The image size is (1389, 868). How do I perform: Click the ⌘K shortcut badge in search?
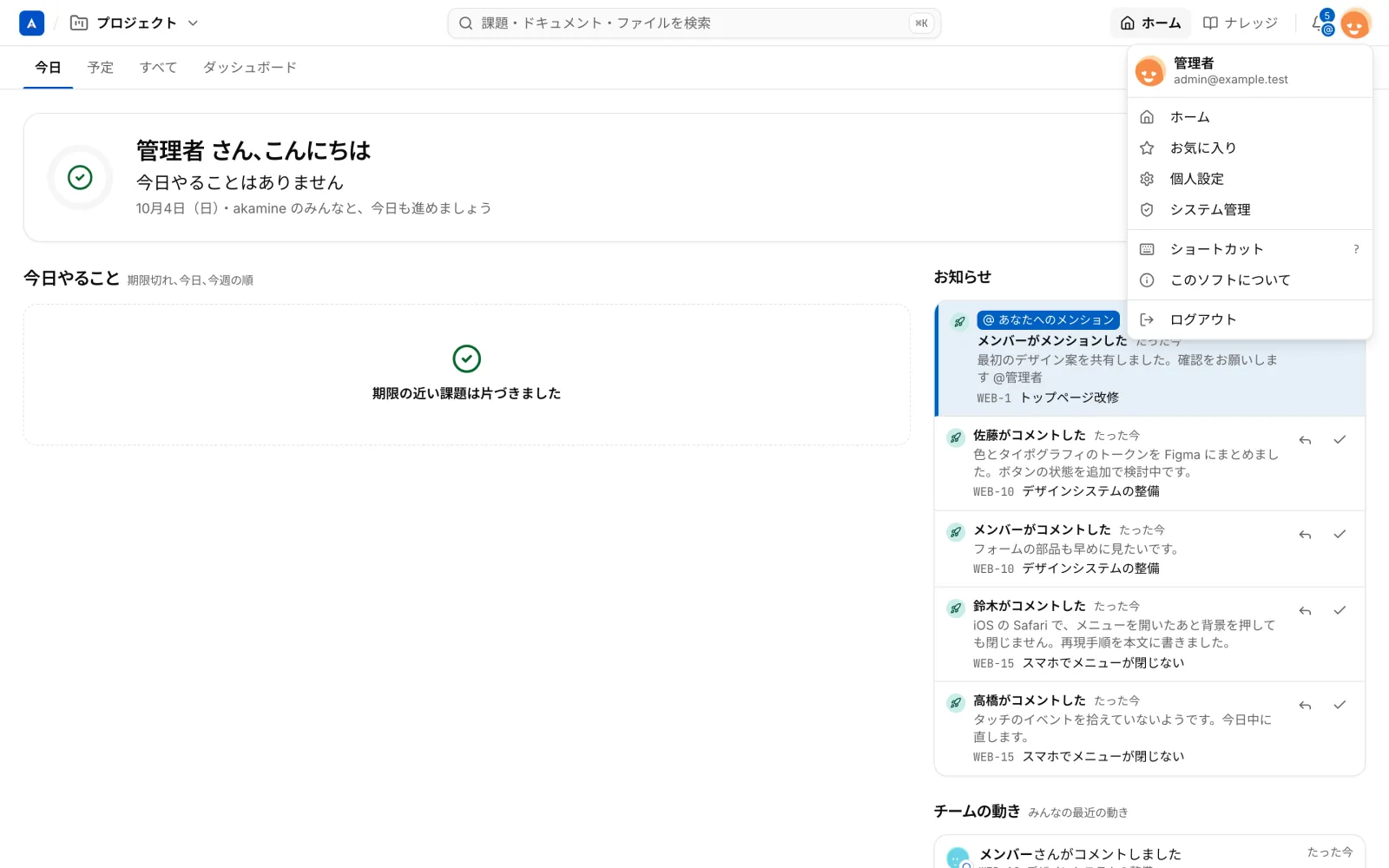(x=921, y=23)
